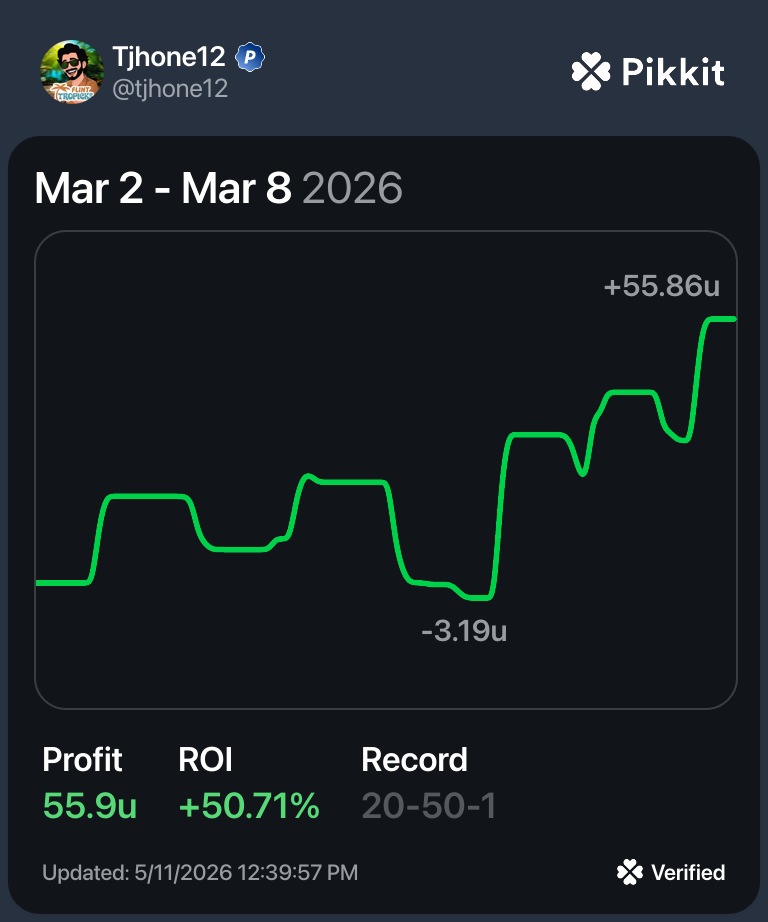This screenshot has height=922, width=768.
Task: Click the Tjhone12 username
Action: coord(169,57)
